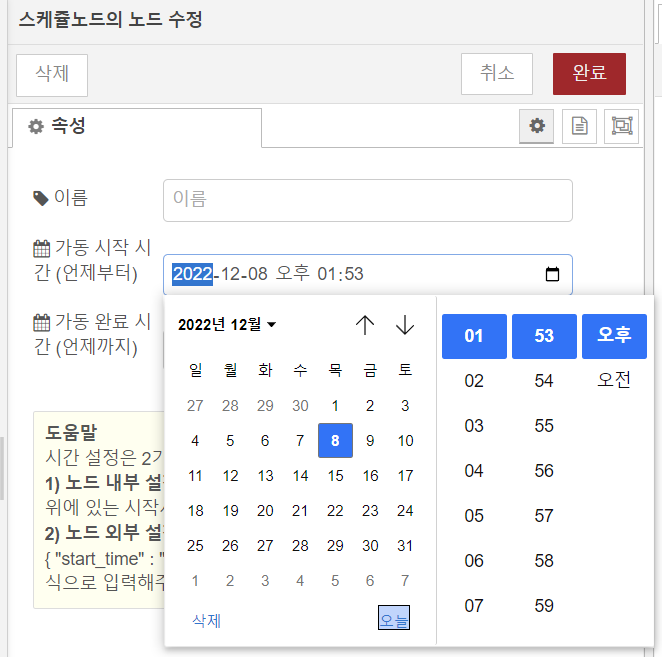
Task: Select December 18 in calendar
Action: tap(195, 511)
